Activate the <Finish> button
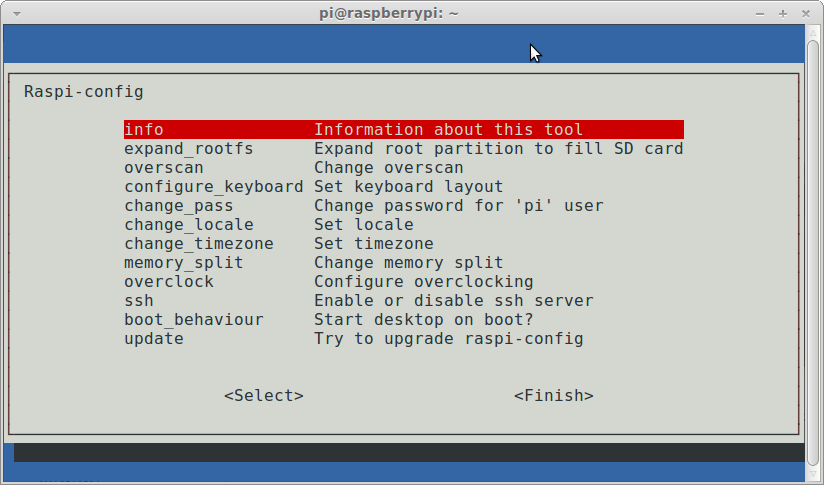Screen dimensions: 824x485 coord(554,395)
